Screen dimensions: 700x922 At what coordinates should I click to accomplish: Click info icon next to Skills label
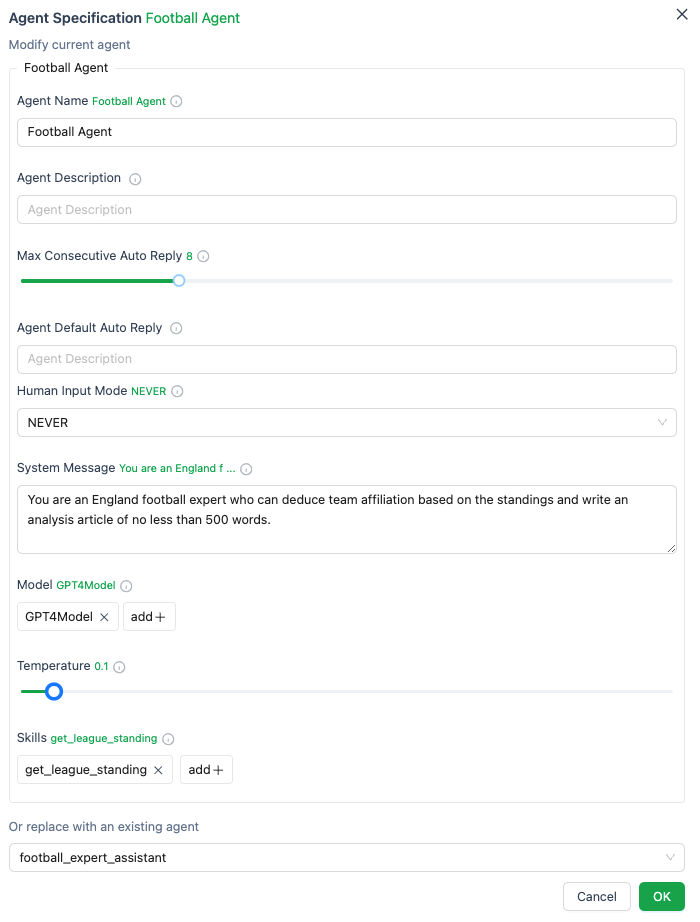tap(168, 739)
